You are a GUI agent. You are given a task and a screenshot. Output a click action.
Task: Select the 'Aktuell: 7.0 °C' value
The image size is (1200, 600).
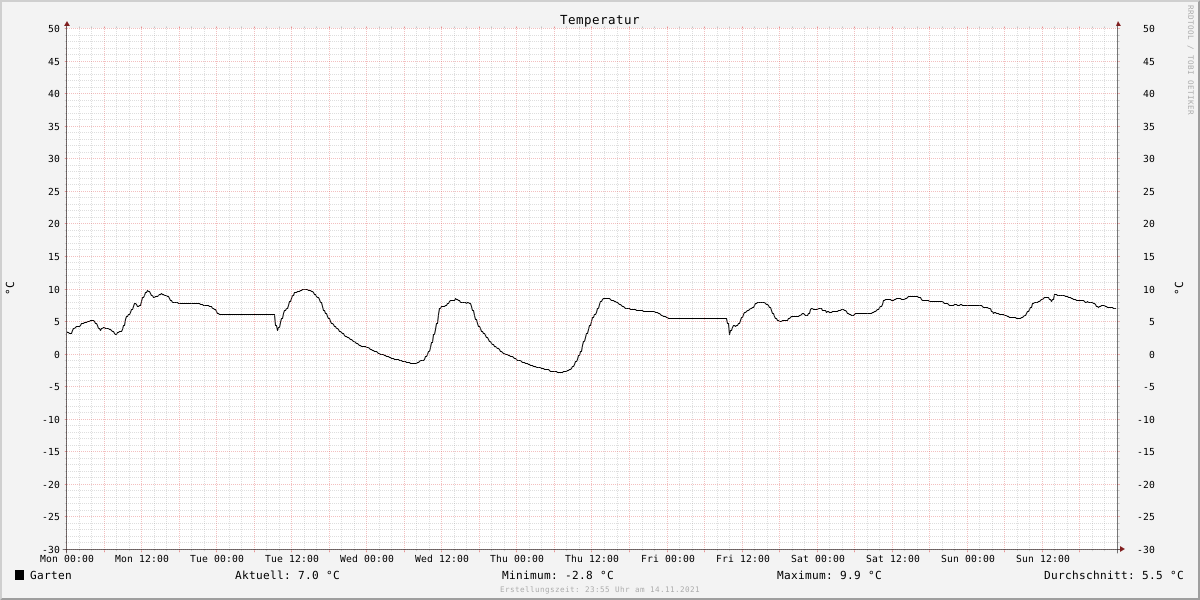click(287, 575)
